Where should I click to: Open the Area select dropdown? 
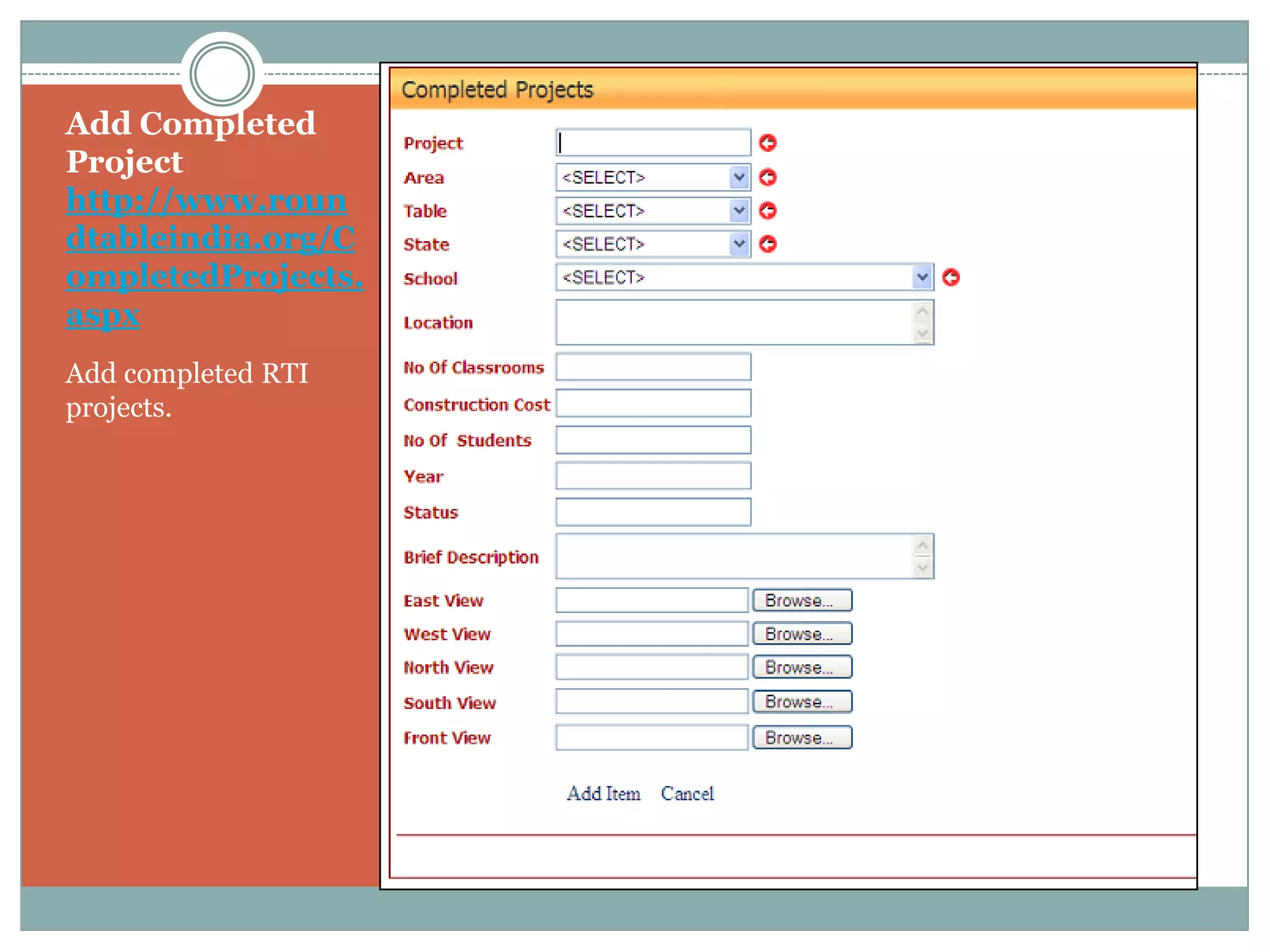coord(653,177)
